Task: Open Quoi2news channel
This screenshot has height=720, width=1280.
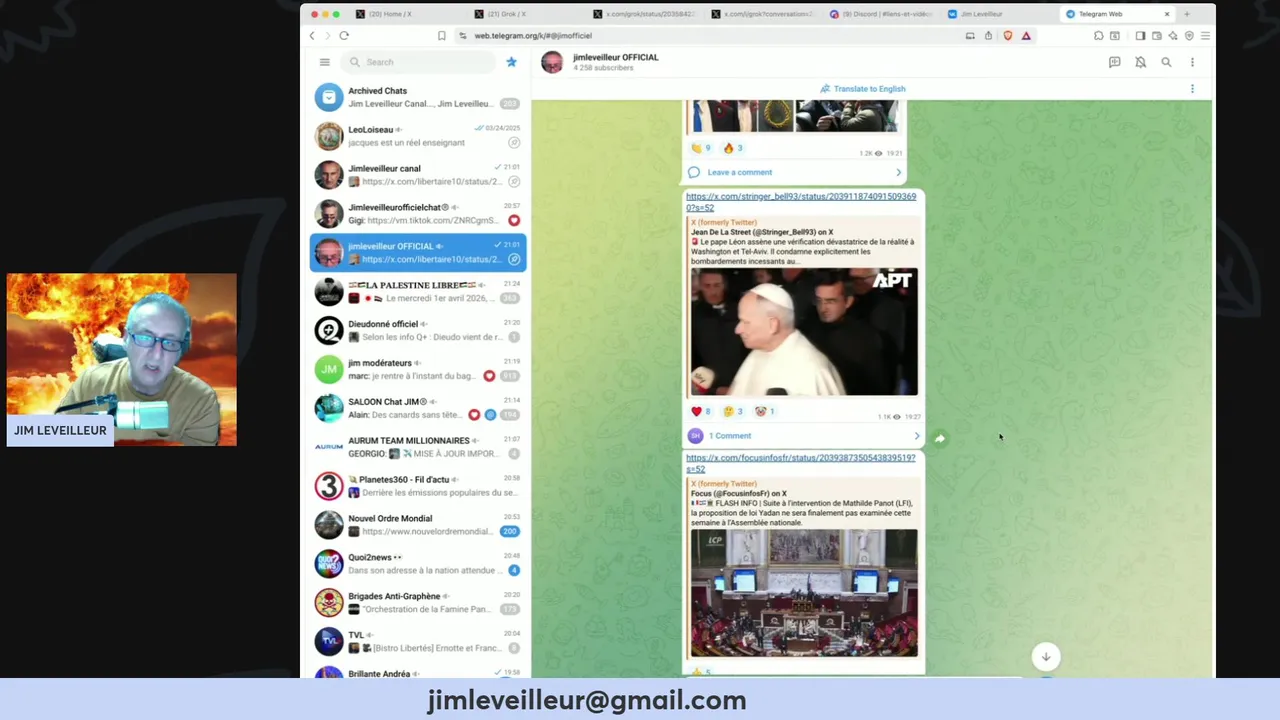Action: pyautogui.click(x=418, y=564)
